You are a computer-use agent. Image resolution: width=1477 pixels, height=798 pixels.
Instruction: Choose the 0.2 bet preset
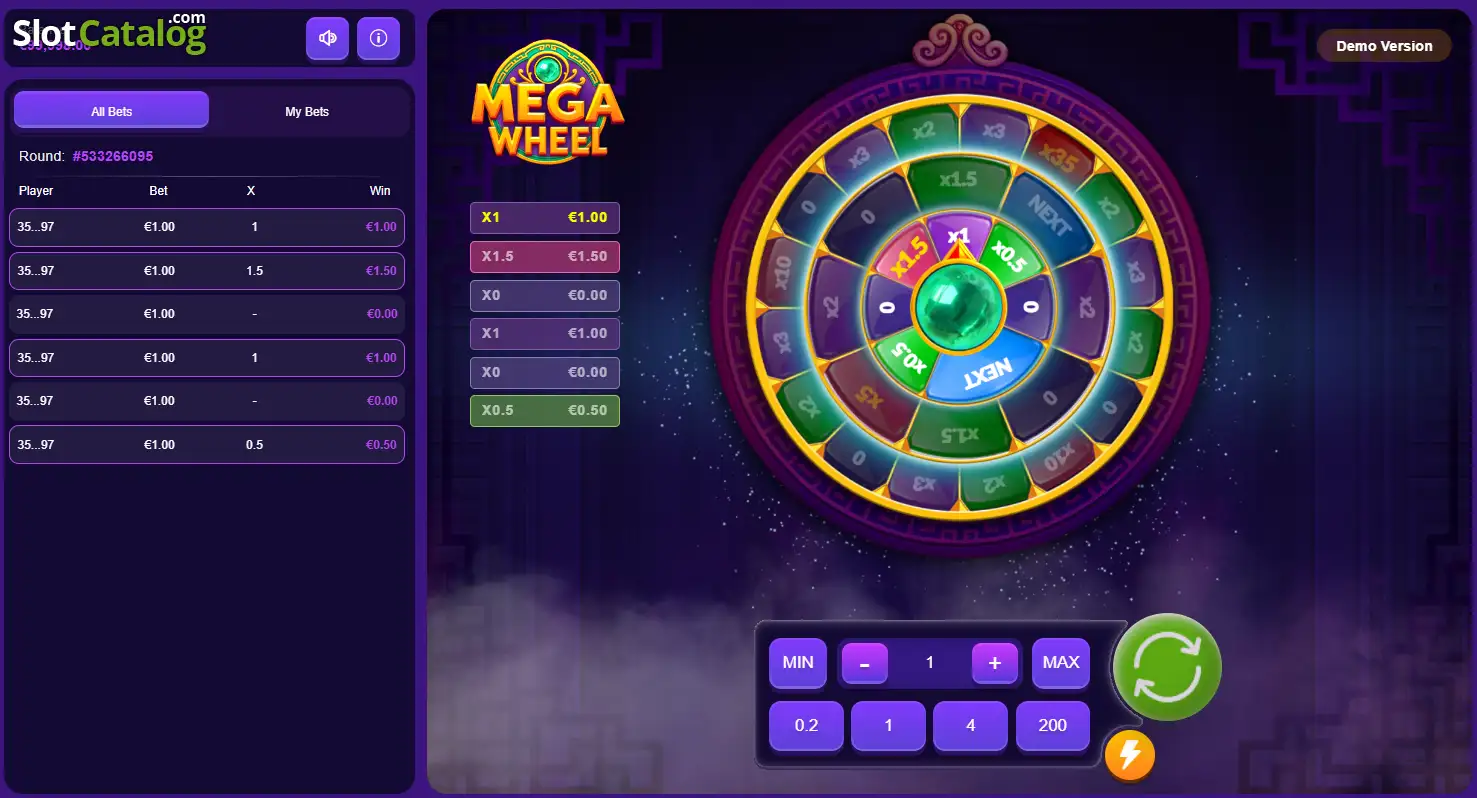pyautogui.click(x=806, y=726)
